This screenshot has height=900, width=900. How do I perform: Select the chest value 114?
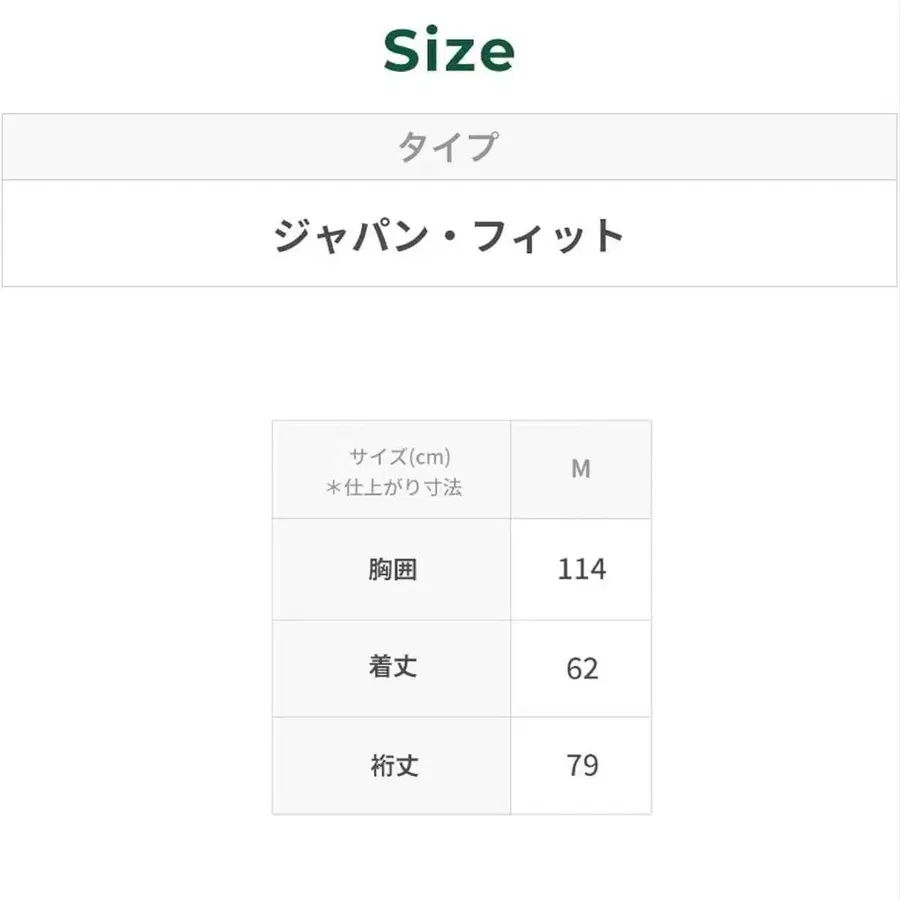[x=581, y=570]
